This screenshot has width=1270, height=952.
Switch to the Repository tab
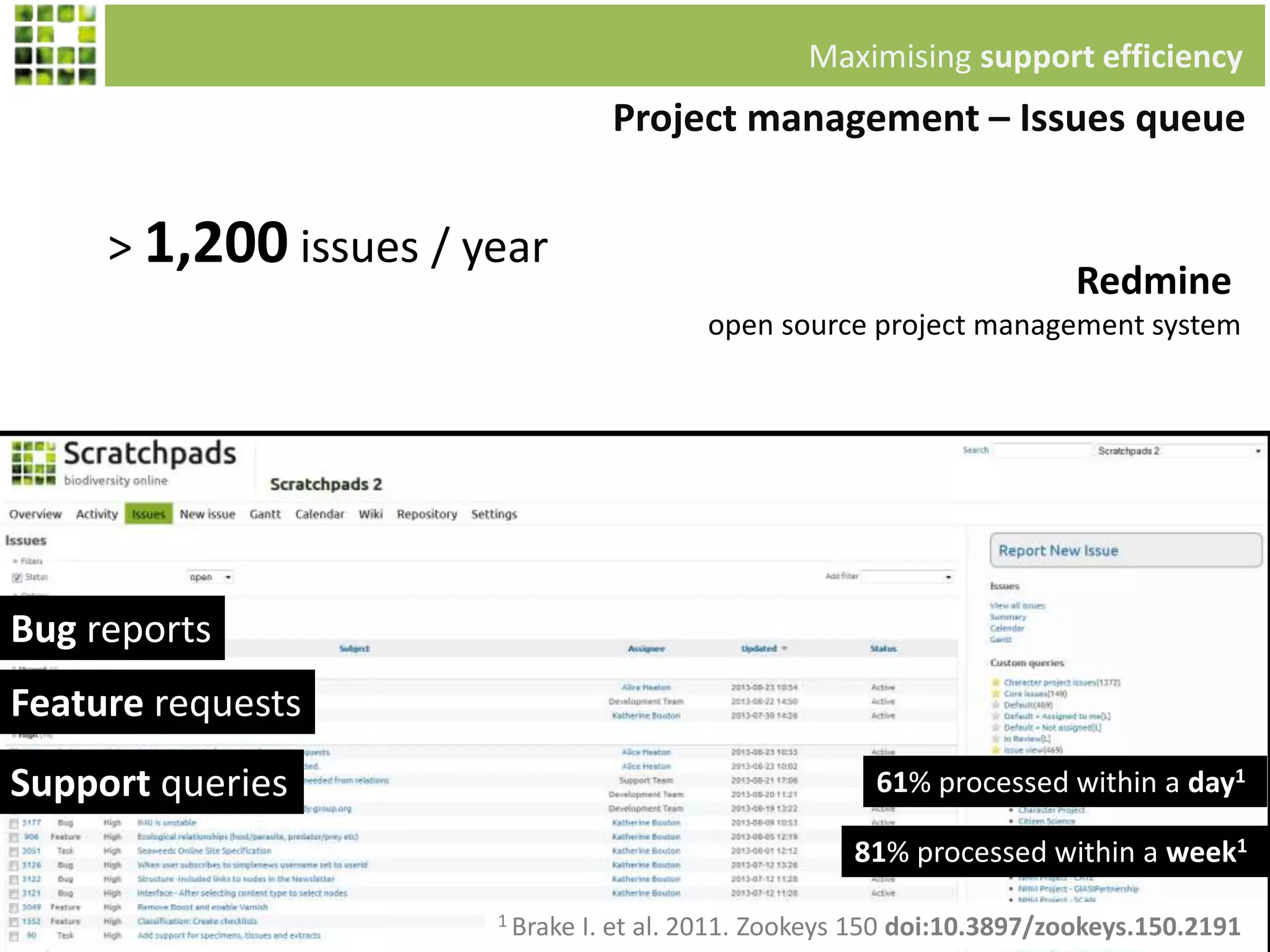click(427, 514)
